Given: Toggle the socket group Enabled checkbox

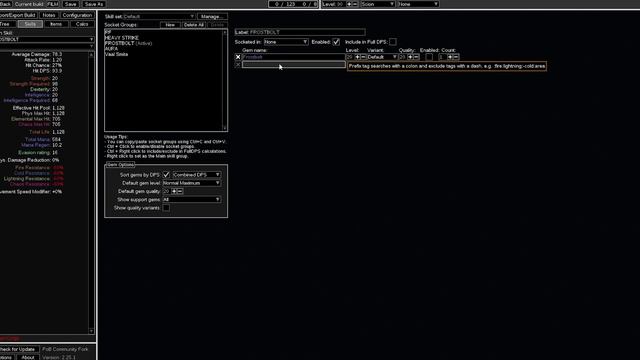Looking at the screenshot, I should (x=336, y=42).
